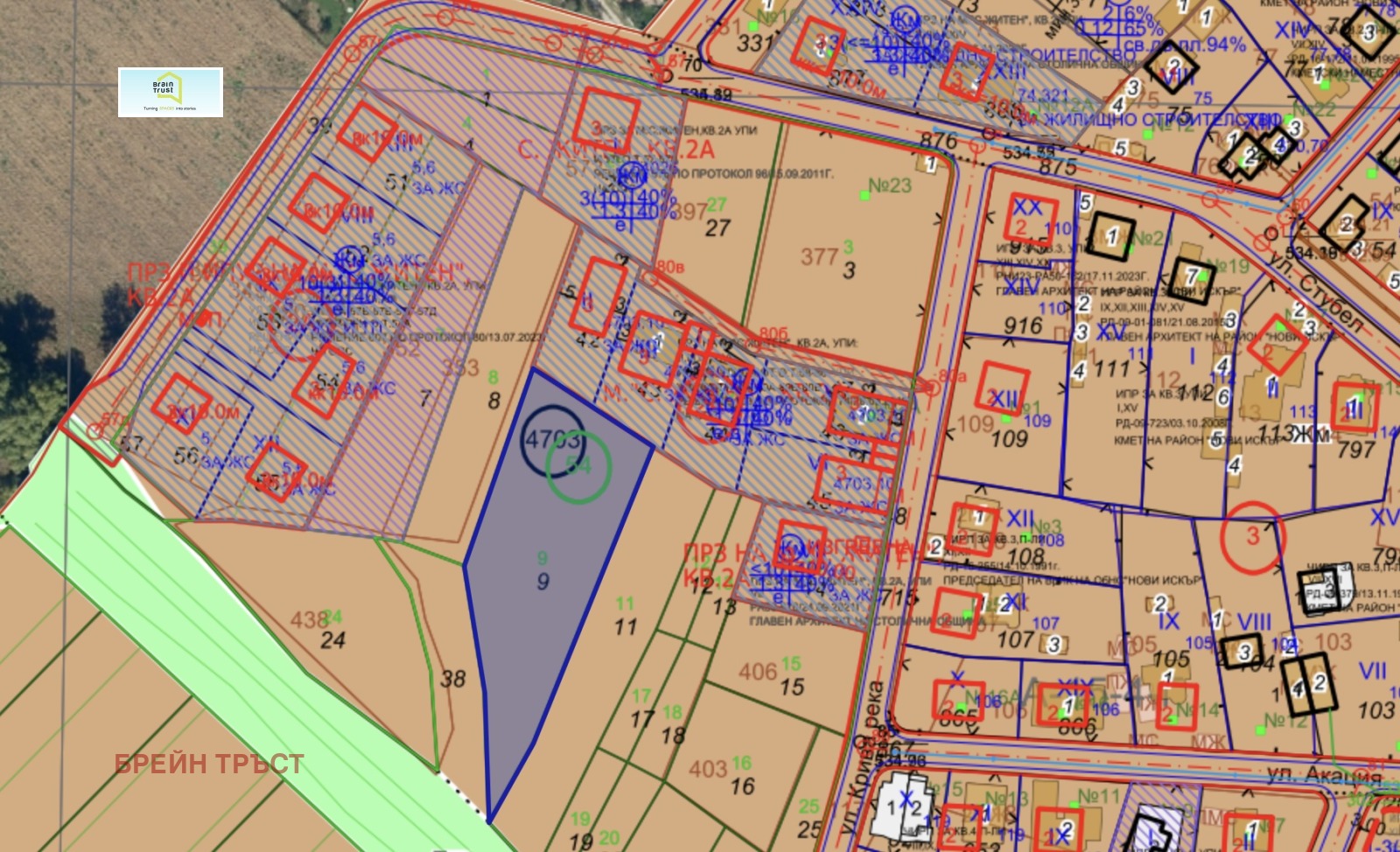Image resolution: width=1400 pixels, height=852 pixels.
Task: Select the dark blue 4703 circle marker
Action: tap(552, 439)
